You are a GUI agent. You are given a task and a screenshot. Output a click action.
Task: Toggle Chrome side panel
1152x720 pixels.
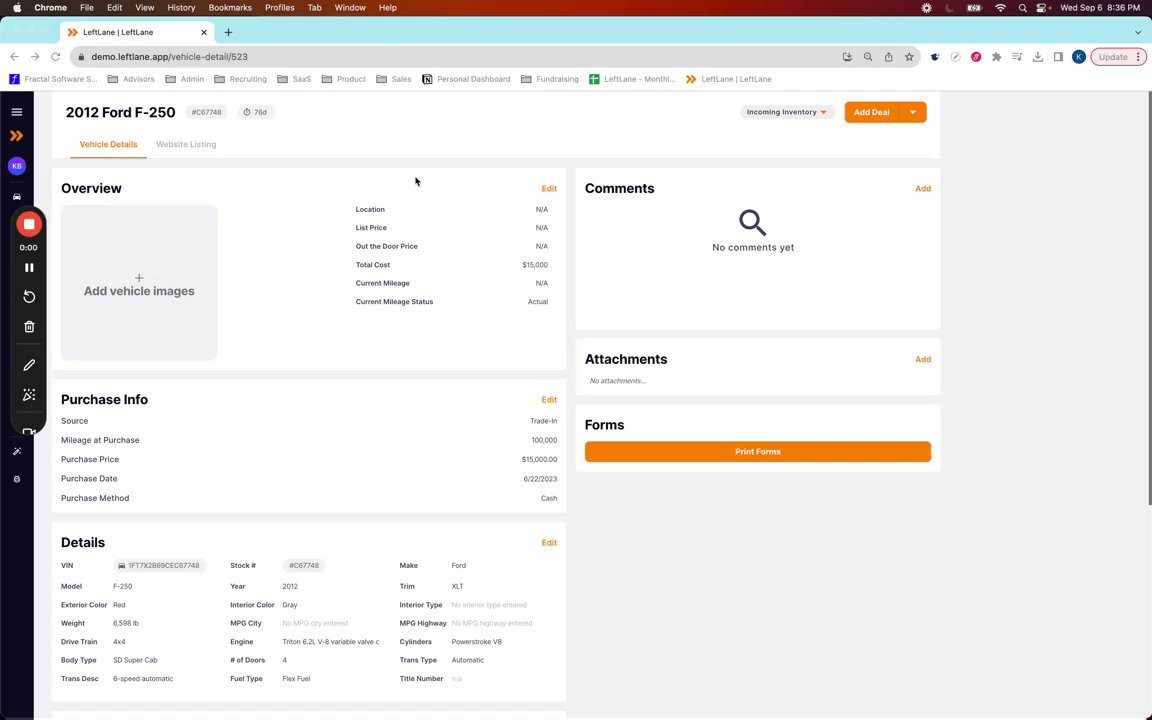click(x=1059, y=57)
